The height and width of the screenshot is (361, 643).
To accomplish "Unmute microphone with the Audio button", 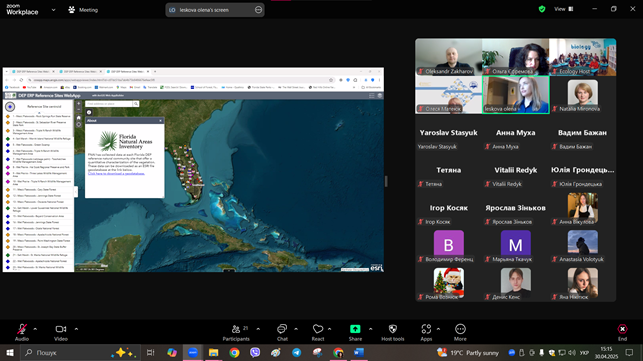I will [x=22, y=332].
